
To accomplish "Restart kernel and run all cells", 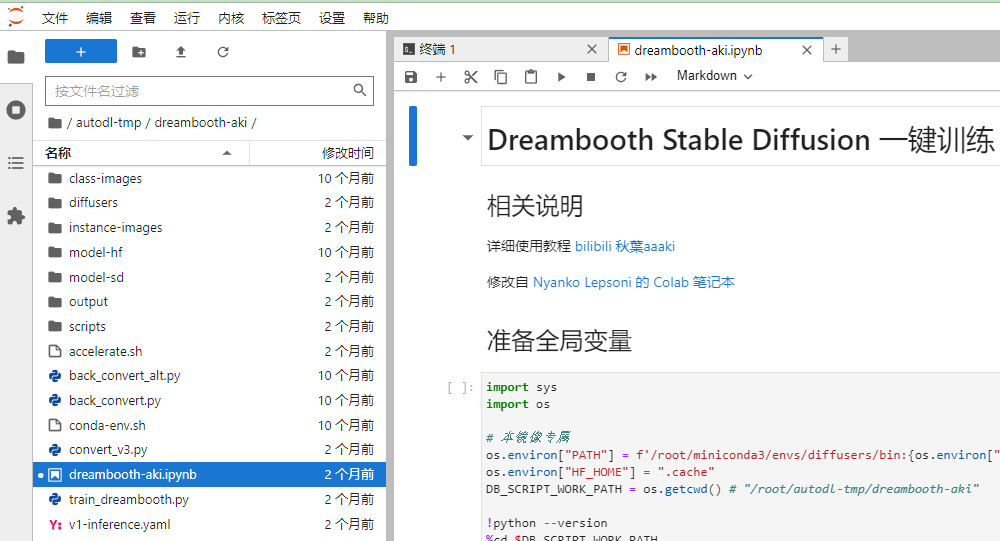I will (x=651, y=77).
